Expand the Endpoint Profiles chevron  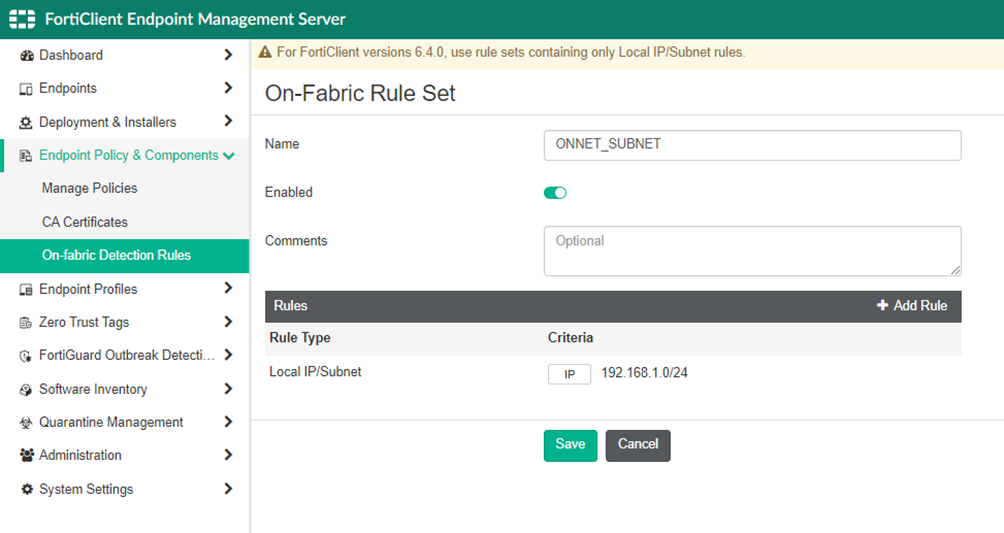[228, 288]
